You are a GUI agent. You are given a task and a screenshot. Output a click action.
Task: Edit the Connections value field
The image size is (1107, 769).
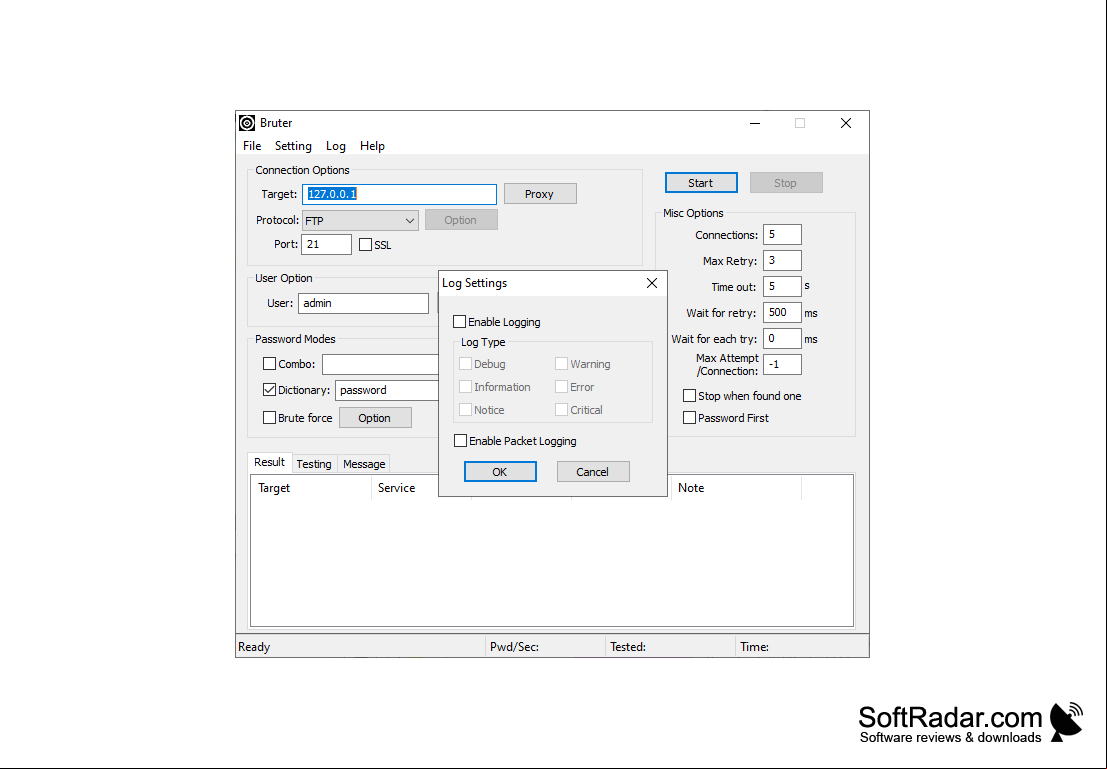[x=782, y=234]
